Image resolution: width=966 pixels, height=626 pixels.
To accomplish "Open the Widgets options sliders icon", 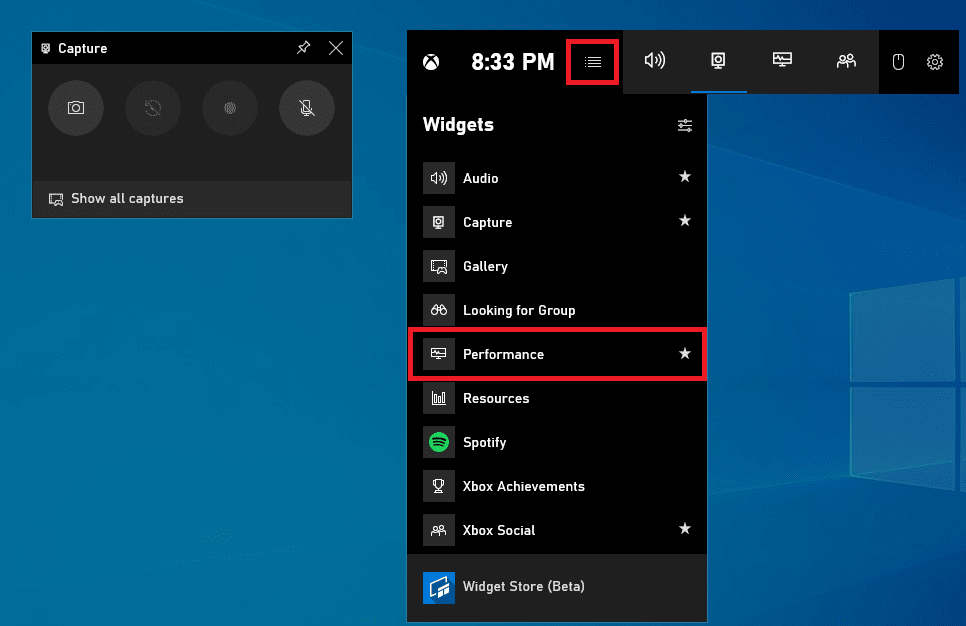I will click(x=684, y=126).
